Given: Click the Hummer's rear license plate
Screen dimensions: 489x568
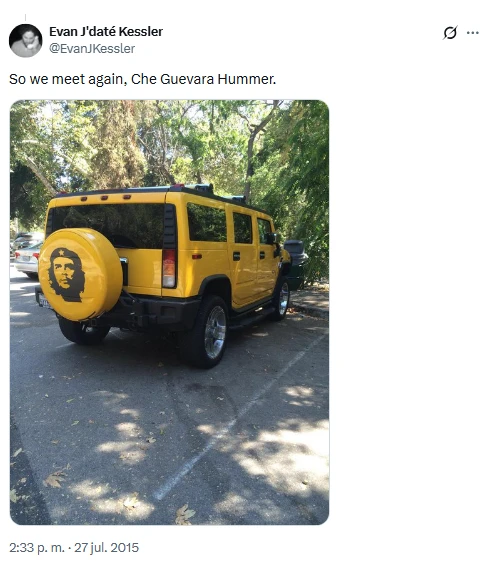Looking at the screenshot, I should 44,301.
